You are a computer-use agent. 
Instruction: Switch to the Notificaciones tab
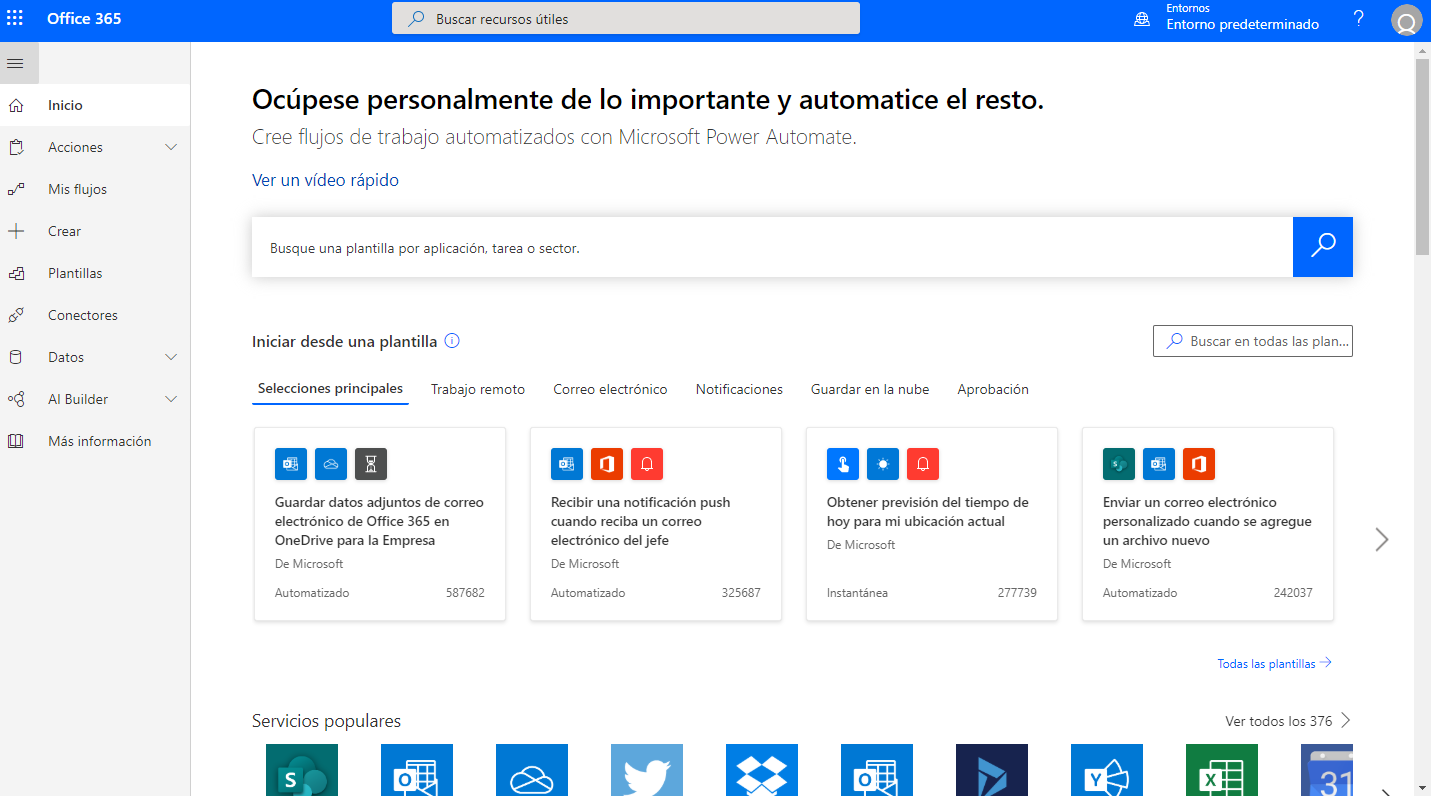coord(739,389)
